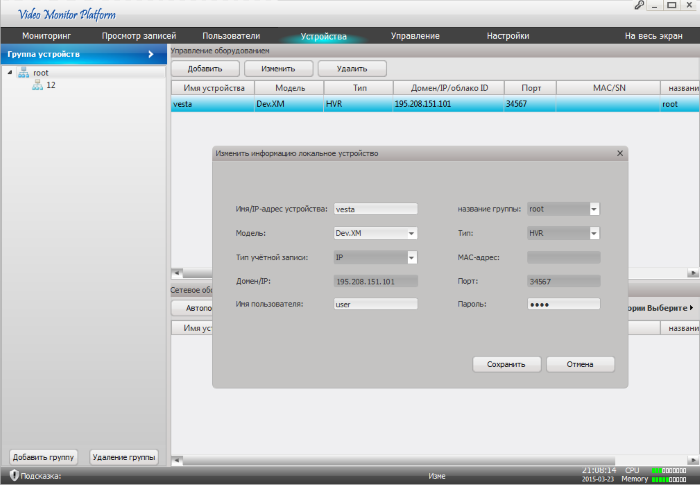Select the root tree item
Image resolution: width=700 pixels, height=485 pixels.
click(41, 73)
